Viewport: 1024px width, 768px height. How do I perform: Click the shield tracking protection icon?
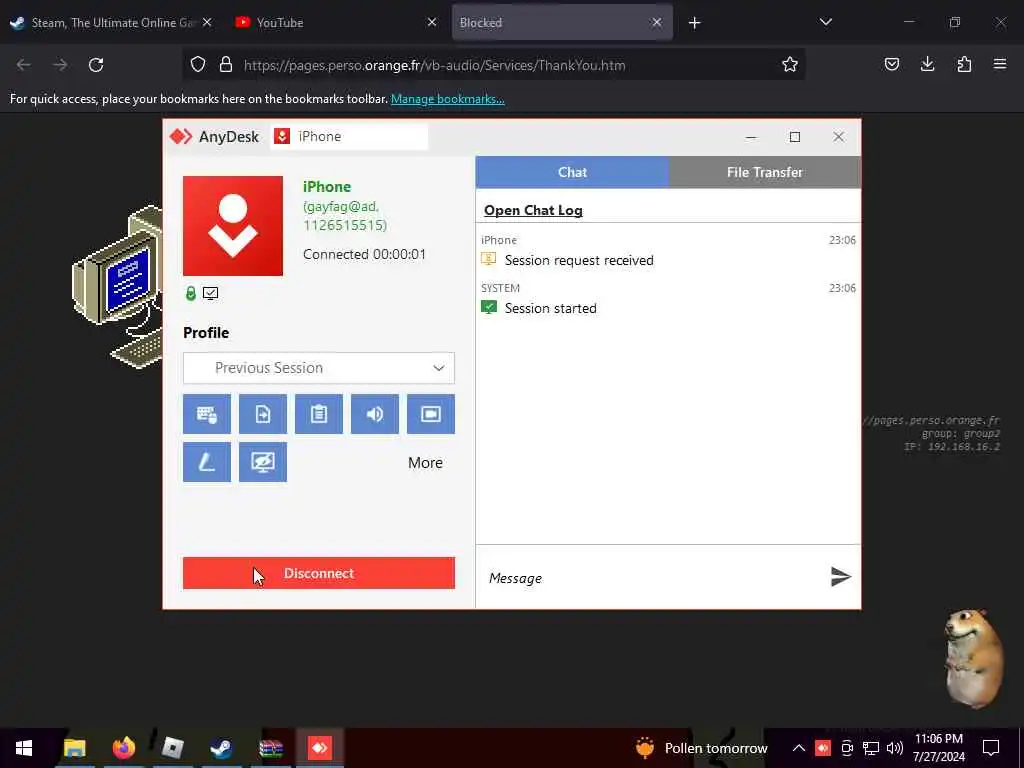(198, 65)
